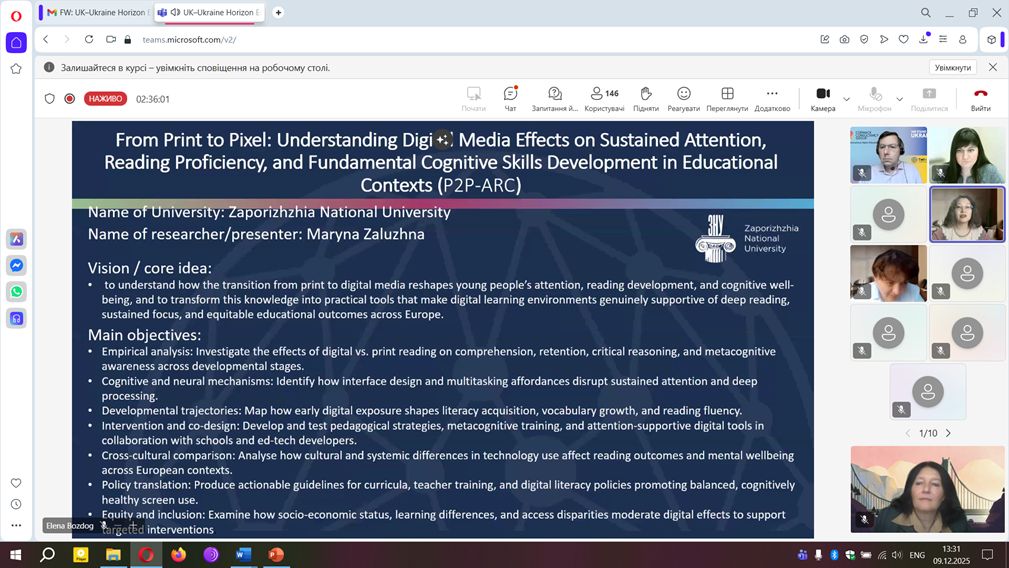Open a new browser tab
Screen dimensions: 1009x568
coord(278,12)
